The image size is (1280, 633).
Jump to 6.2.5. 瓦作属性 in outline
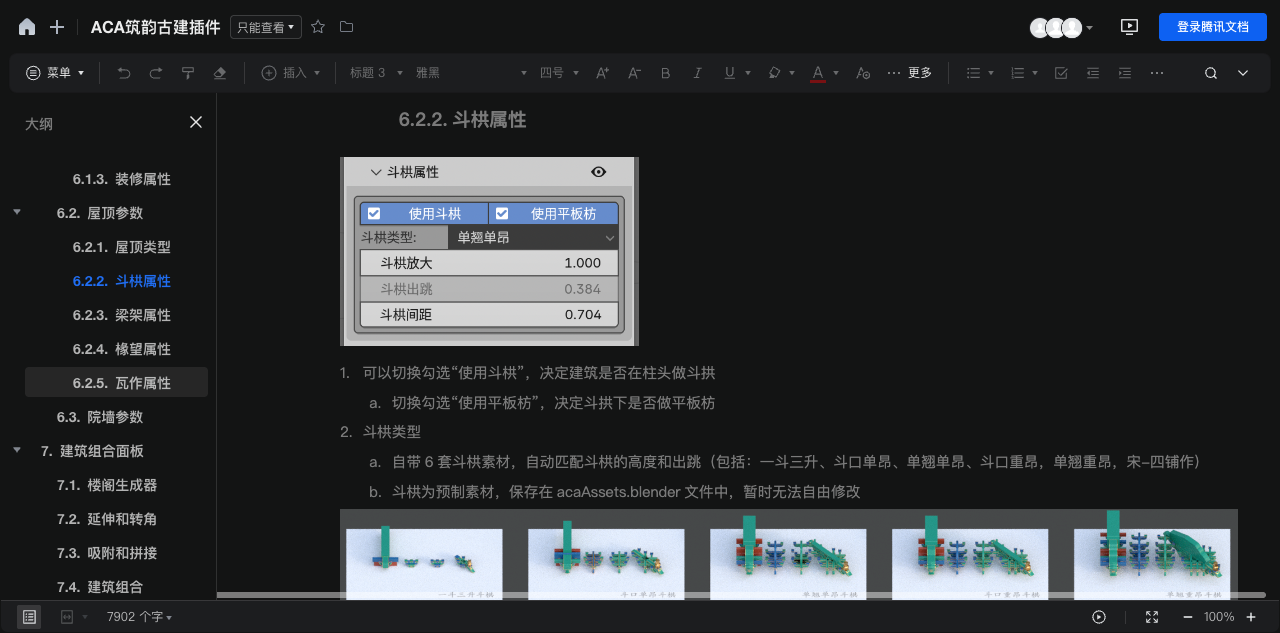[x=116, y=383]
